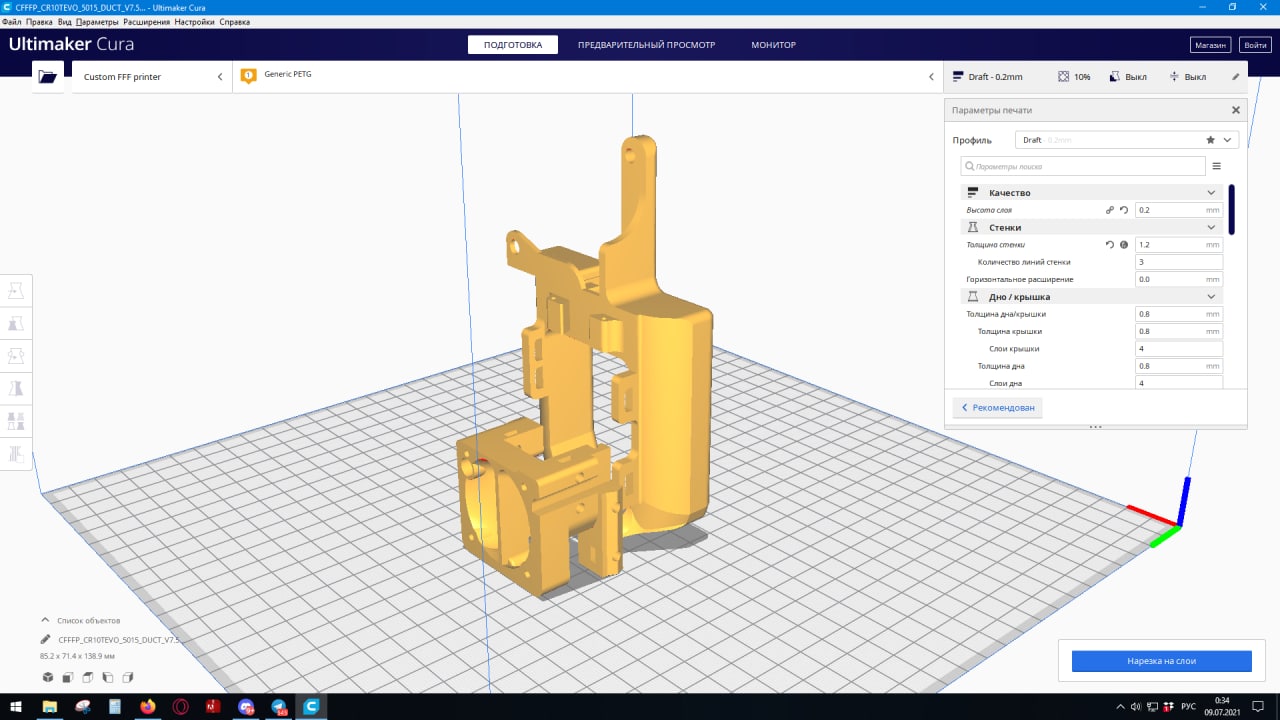The height and width of the screenshot is (720, 1280).
Task: Switch to ПОДГОТОВКА stage tab
Action: click(513, 45)
